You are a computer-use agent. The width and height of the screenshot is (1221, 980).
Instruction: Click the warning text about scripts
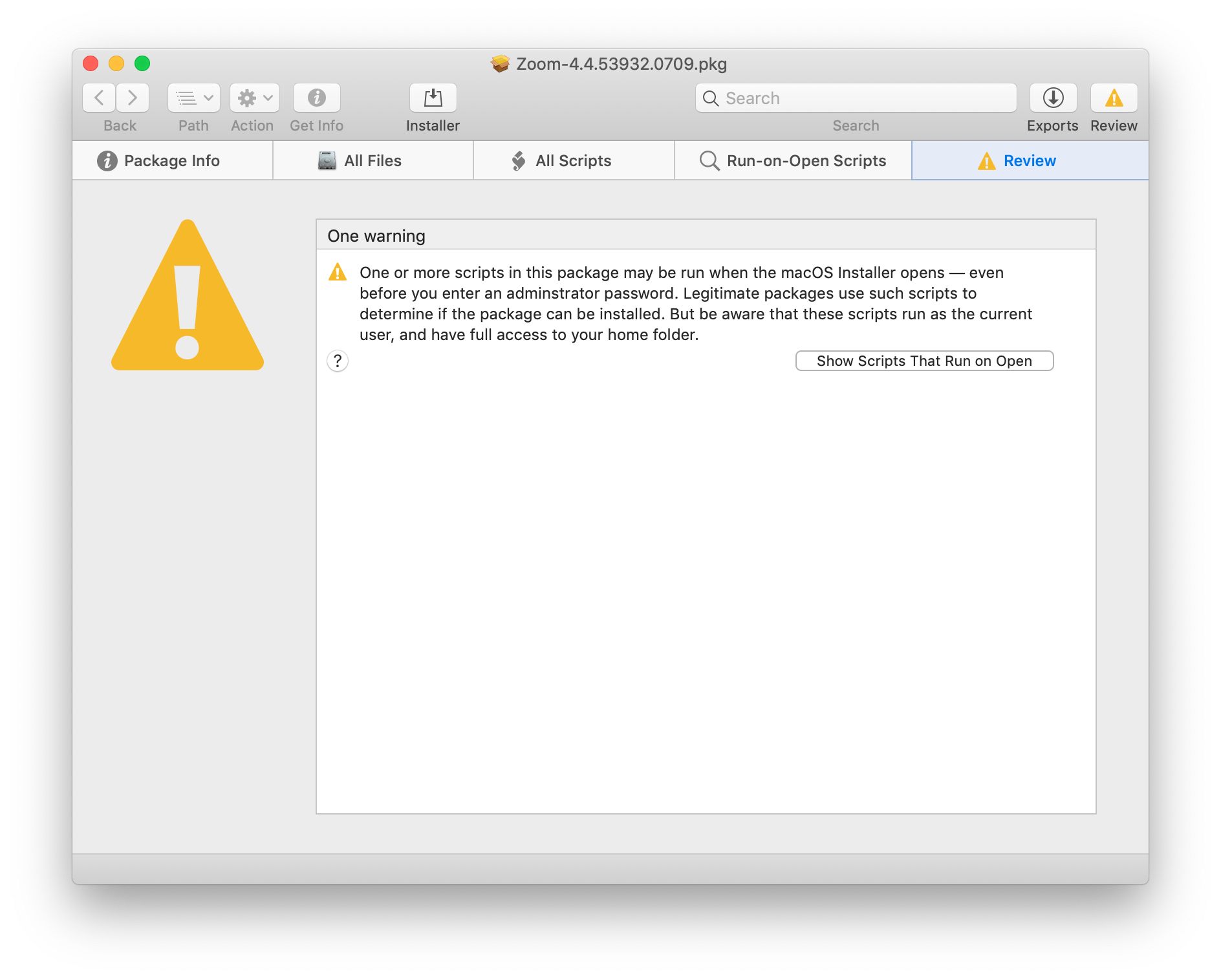696,303
